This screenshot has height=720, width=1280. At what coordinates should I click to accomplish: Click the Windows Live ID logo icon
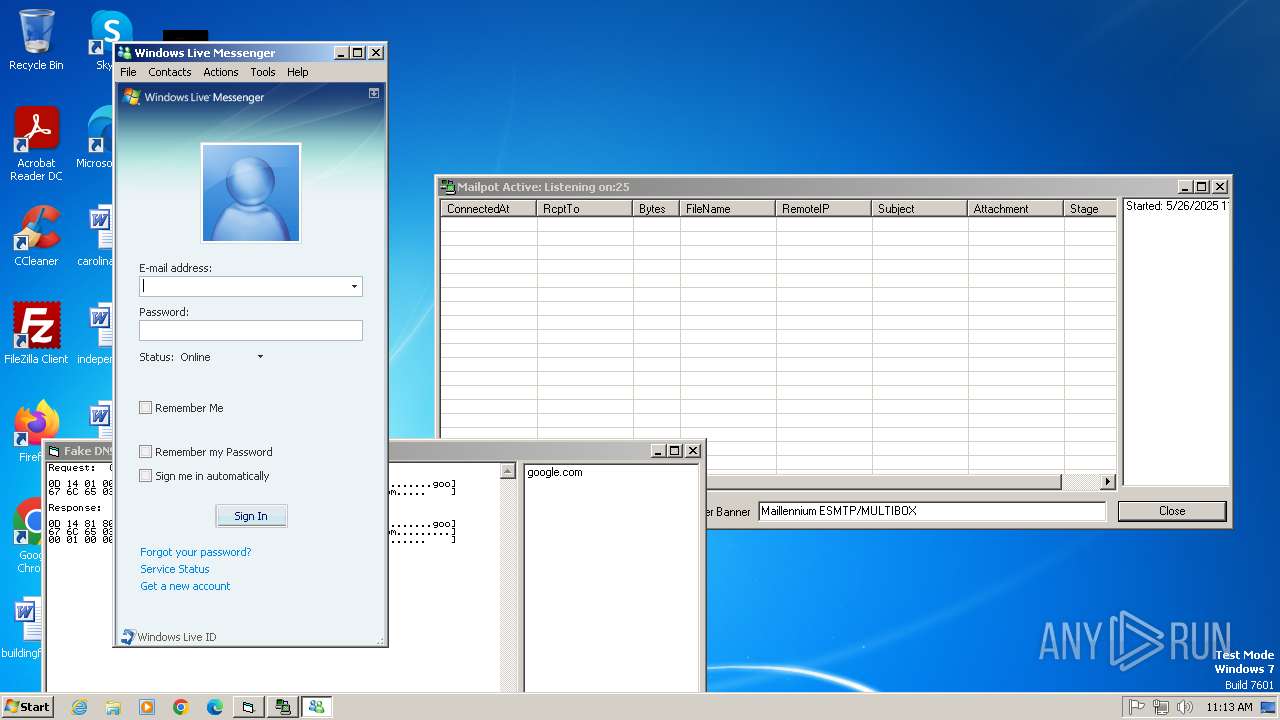pyautogui.click(x=128, y=637)
